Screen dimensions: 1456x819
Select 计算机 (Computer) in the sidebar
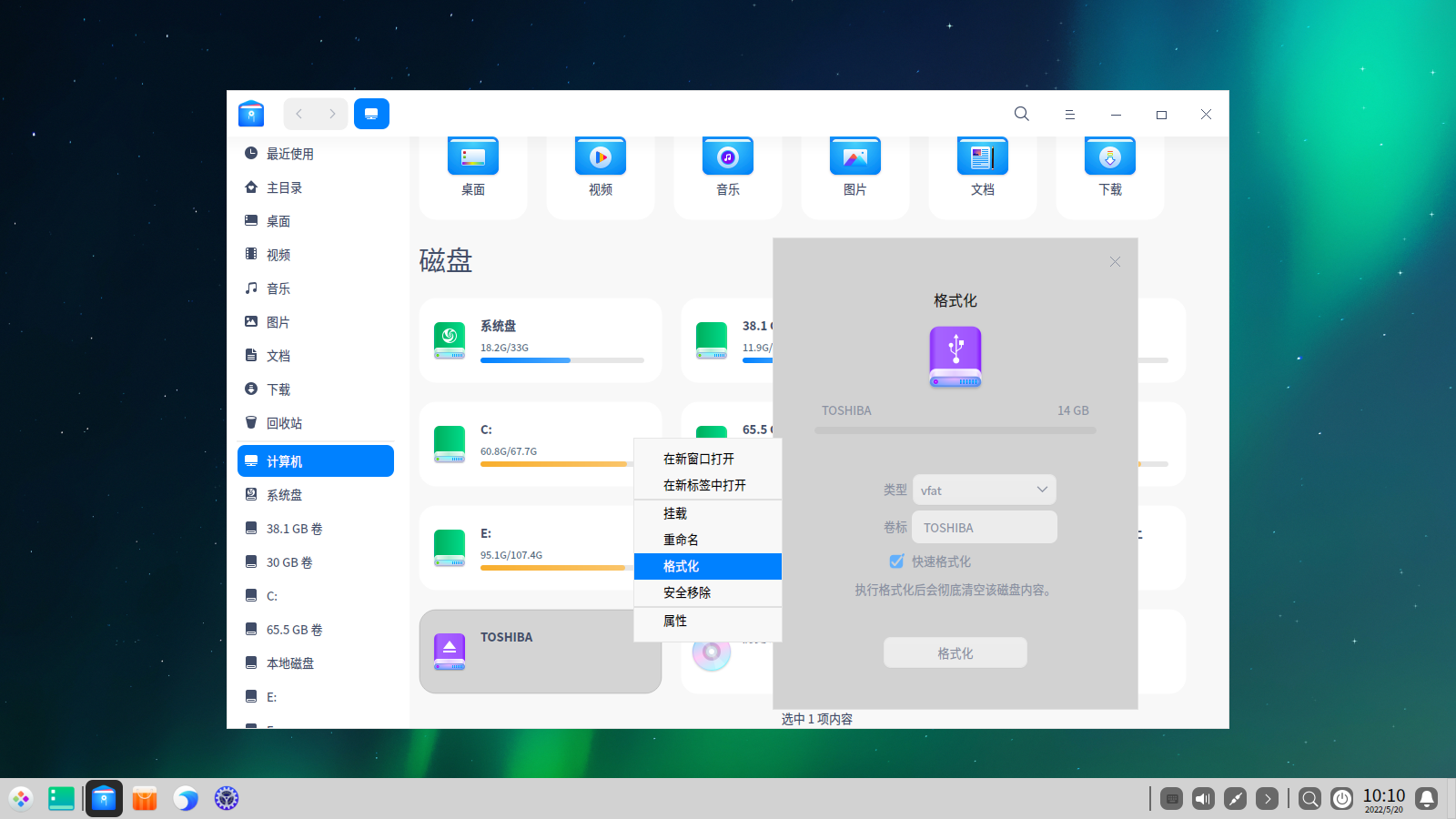pyautogui.click(x=284, y=460)
